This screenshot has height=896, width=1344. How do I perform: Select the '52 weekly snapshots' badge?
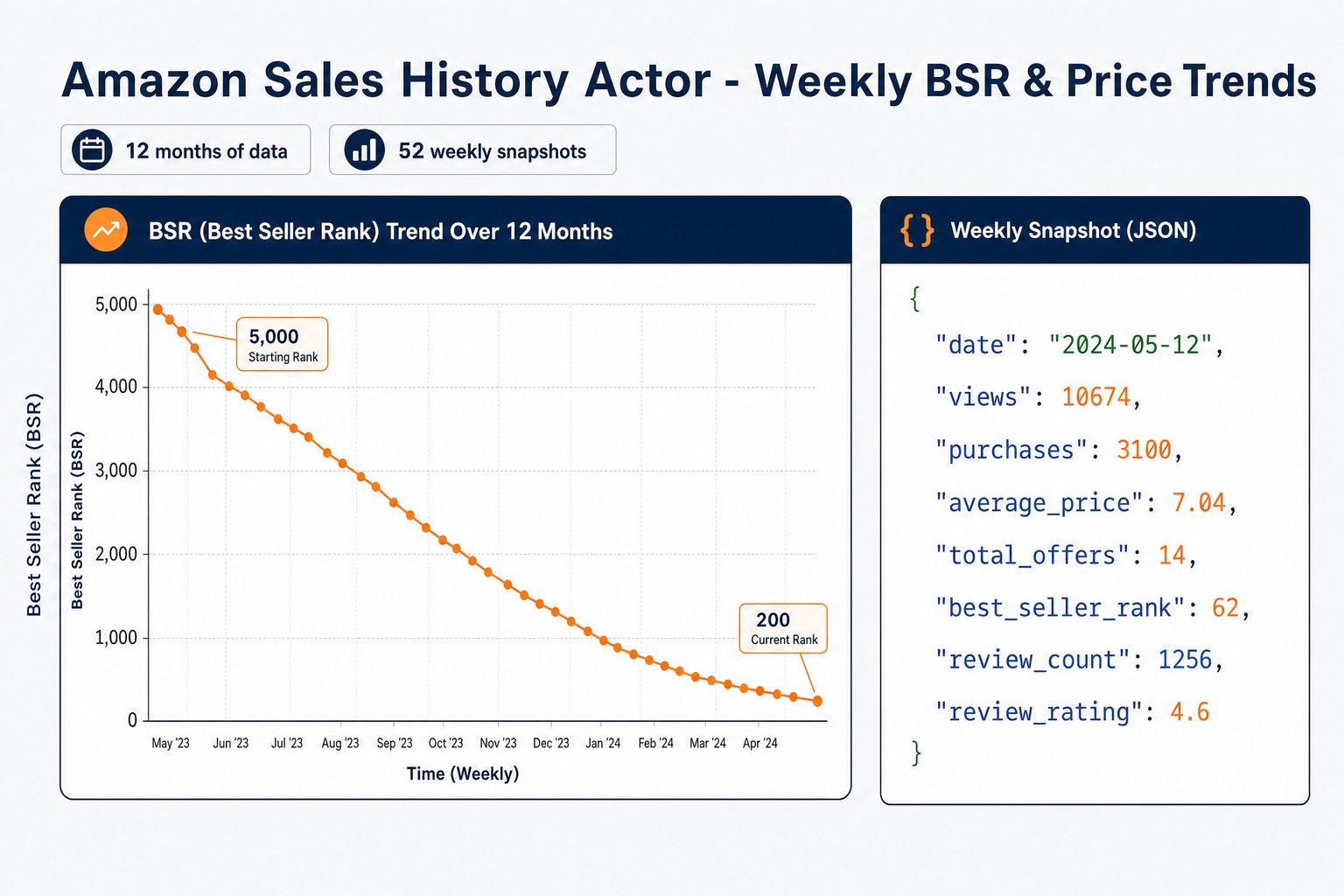(472, 150)
